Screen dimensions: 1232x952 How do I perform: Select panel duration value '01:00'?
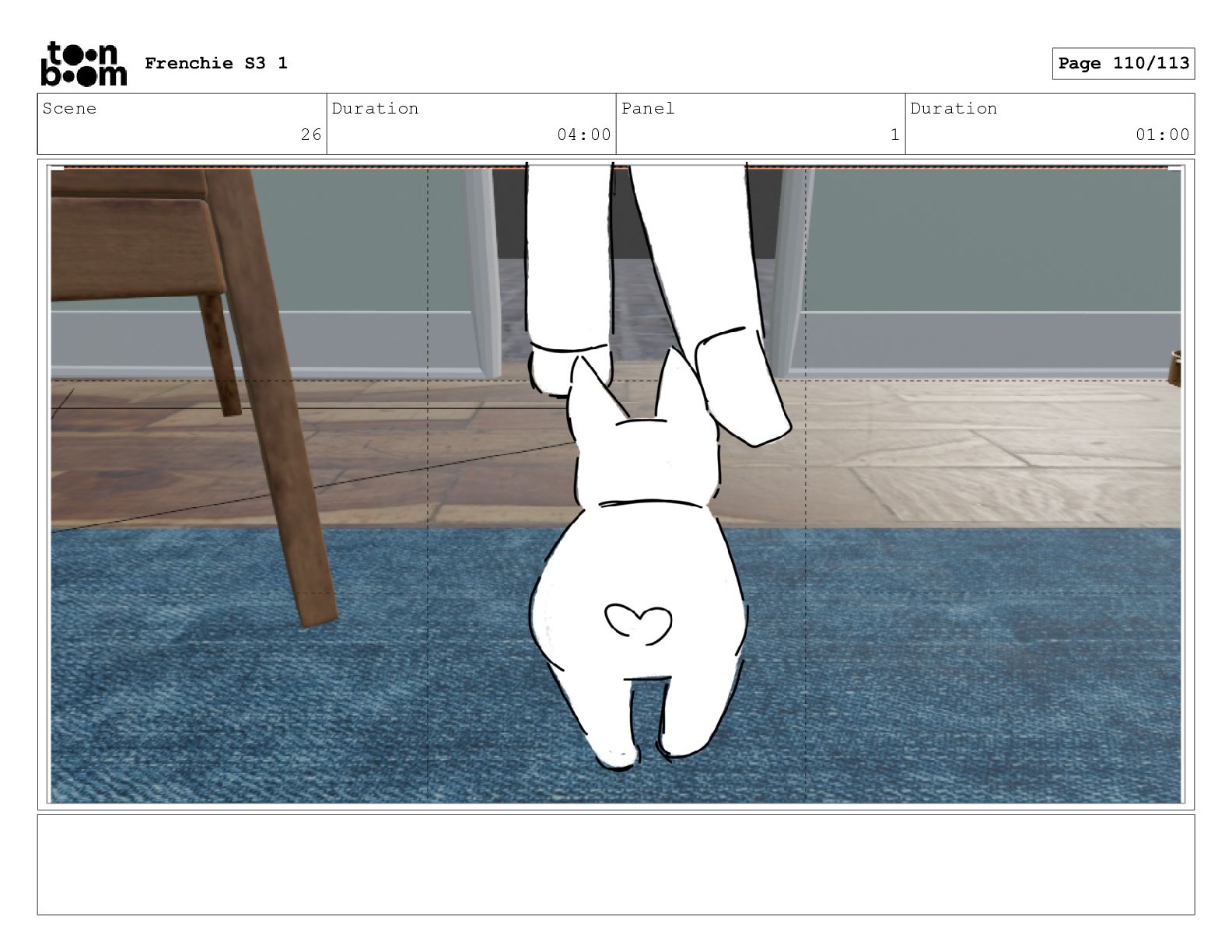[x=1162, y=135]
